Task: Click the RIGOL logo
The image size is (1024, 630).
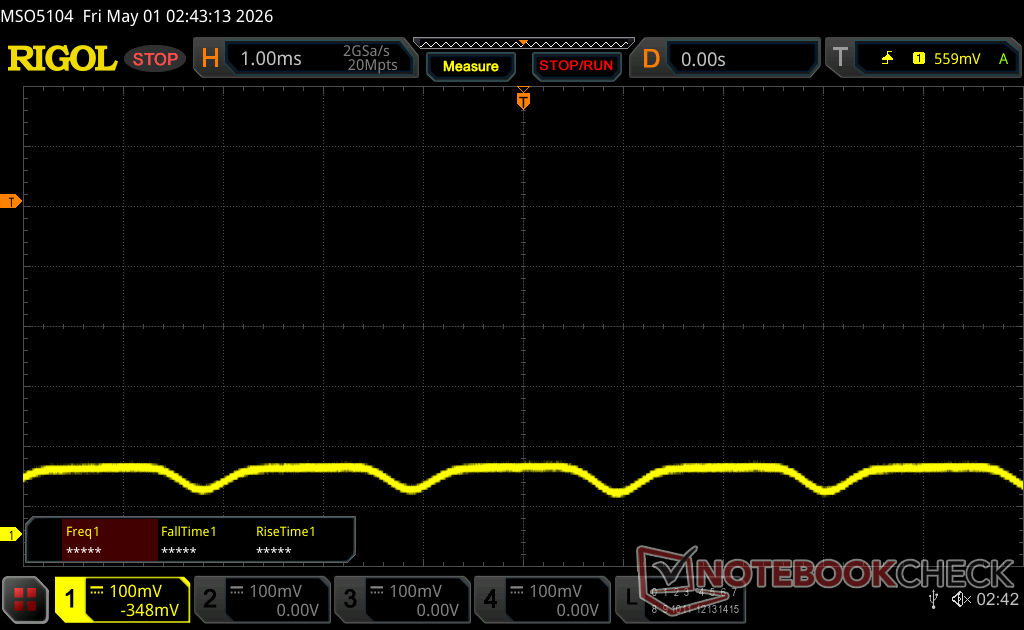Action: click(x=62, y=59)
